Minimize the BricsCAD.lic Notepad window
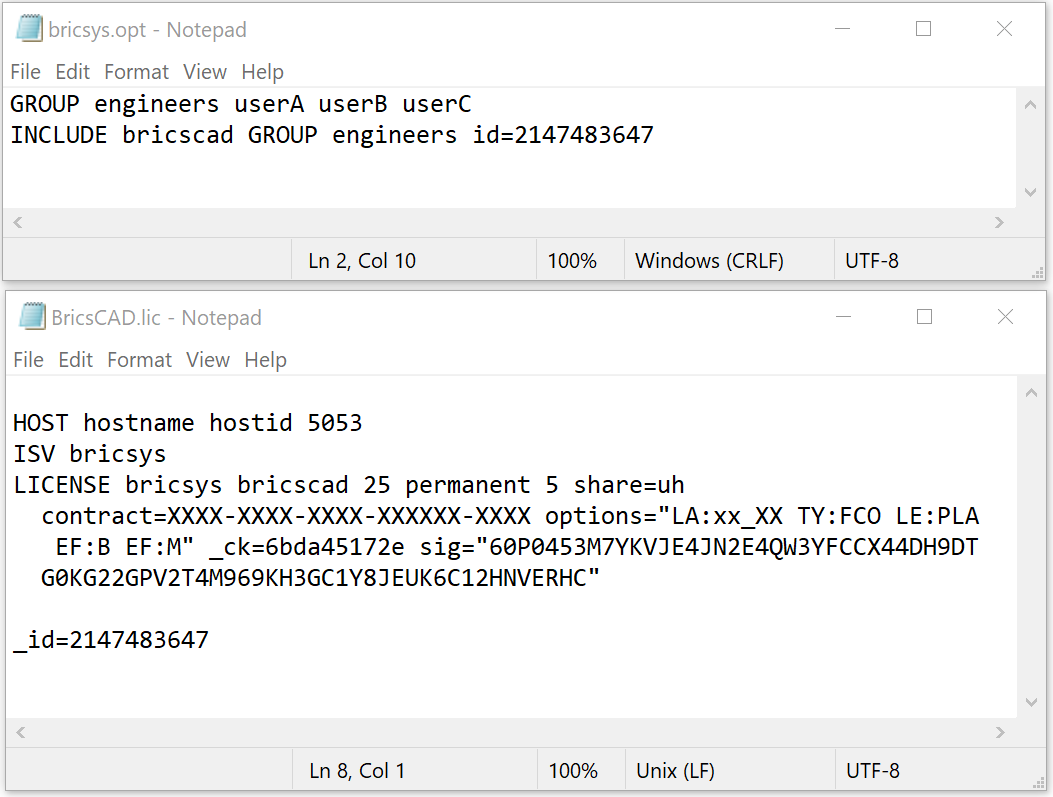This screenshot has height=797, width=1053. 843,317
